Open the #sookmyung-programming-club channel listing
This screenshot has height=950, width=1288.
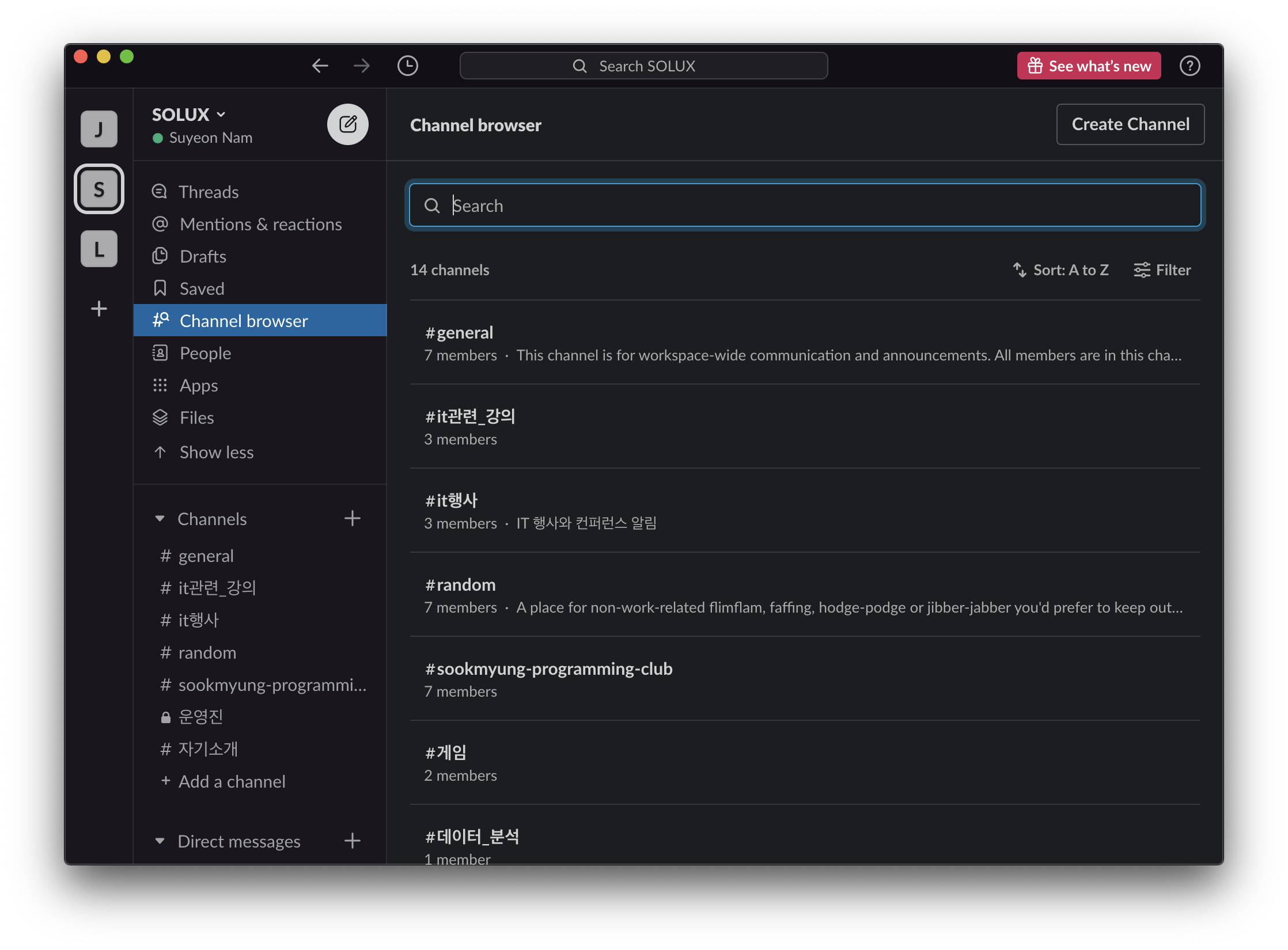(x=548, y=669)
